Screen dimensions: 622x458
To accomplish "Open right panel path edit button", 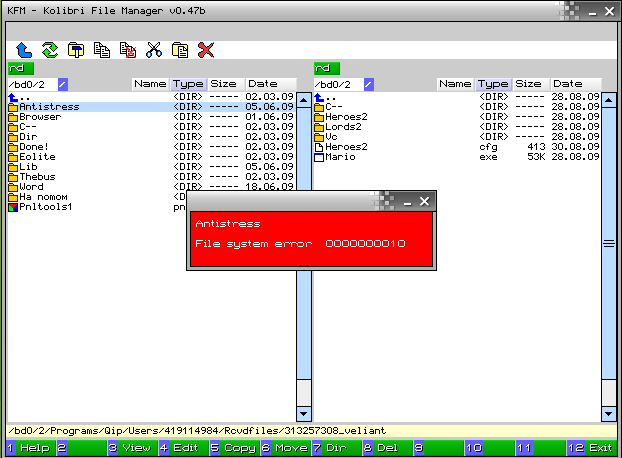I will point(369,85).
